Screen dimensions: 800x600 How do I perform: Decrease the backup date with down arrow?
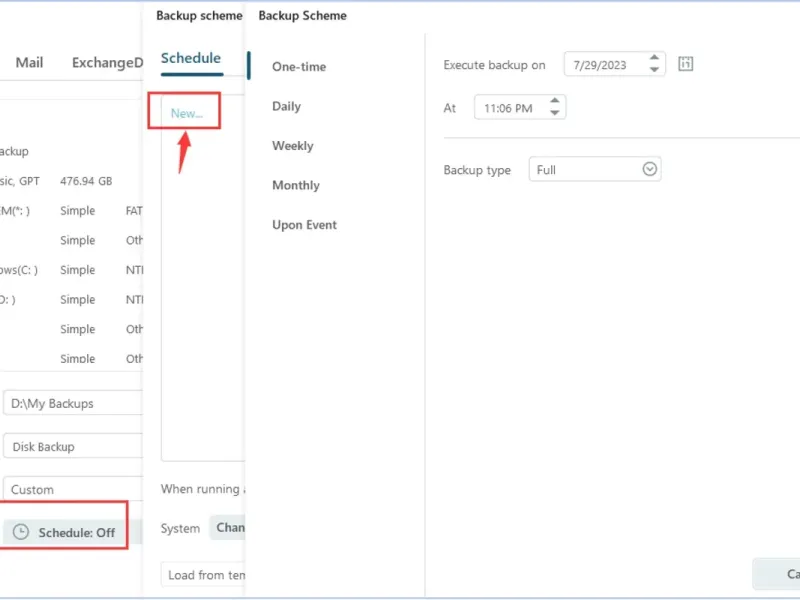point(655,70)
